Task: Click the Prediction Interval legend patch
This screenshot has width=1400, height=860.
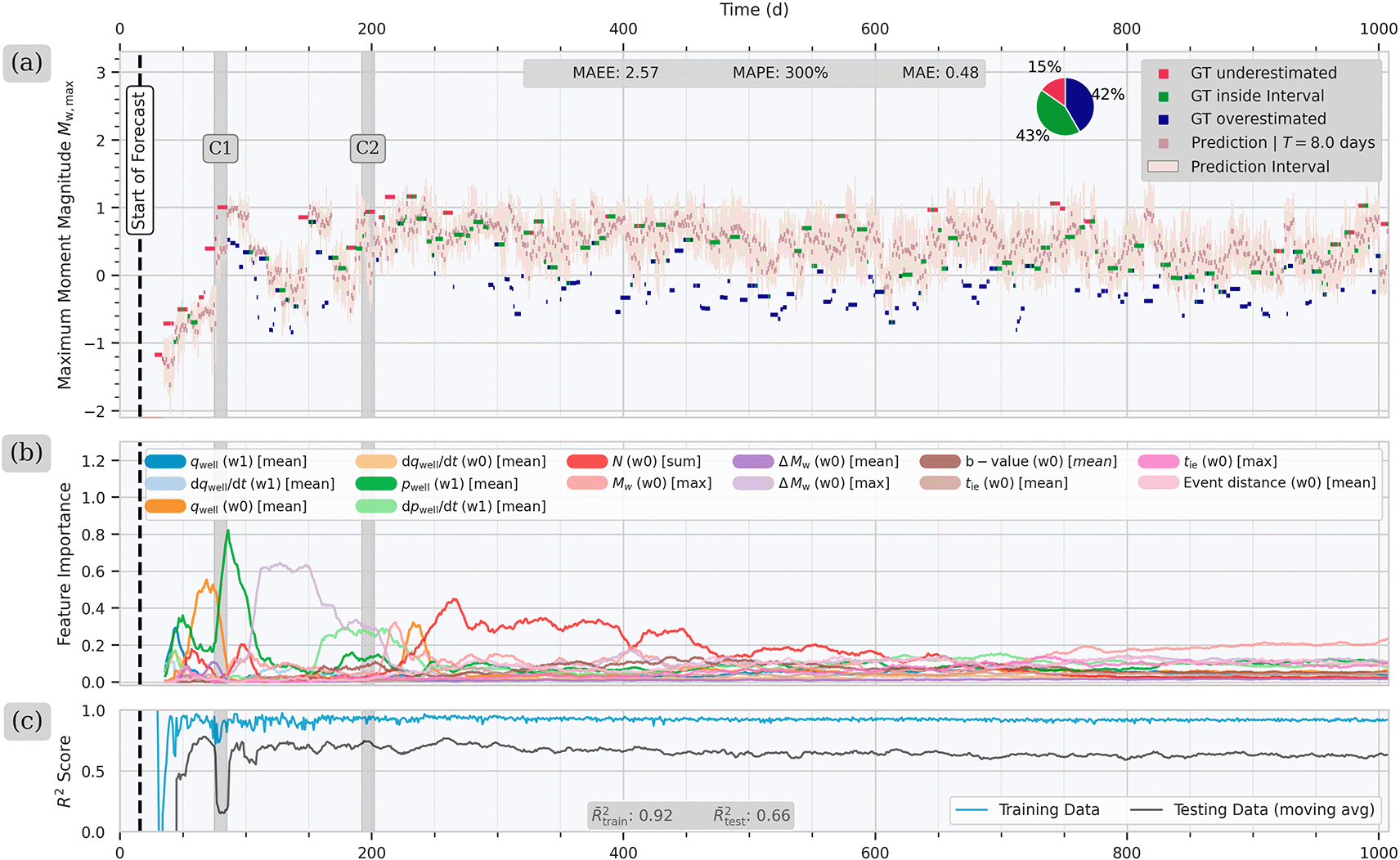Action: 1163,167
